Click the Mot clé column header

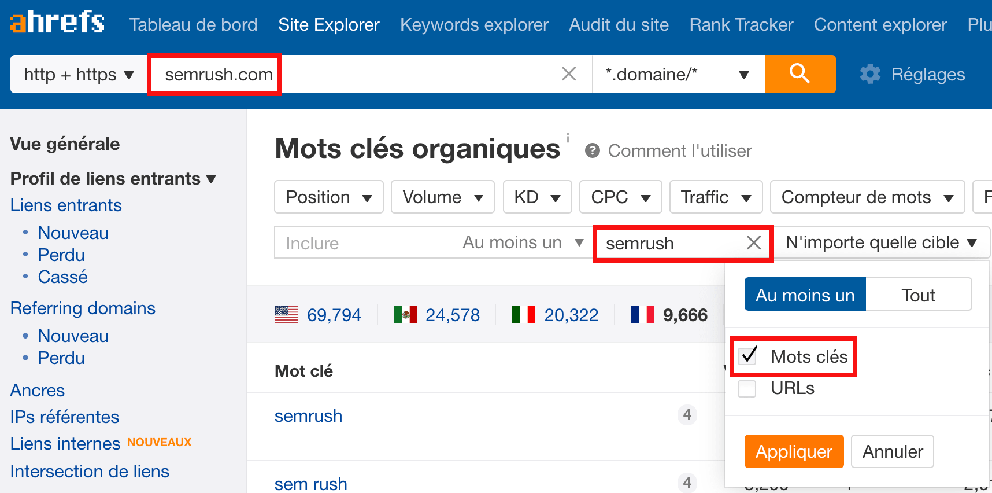(304, 371)
